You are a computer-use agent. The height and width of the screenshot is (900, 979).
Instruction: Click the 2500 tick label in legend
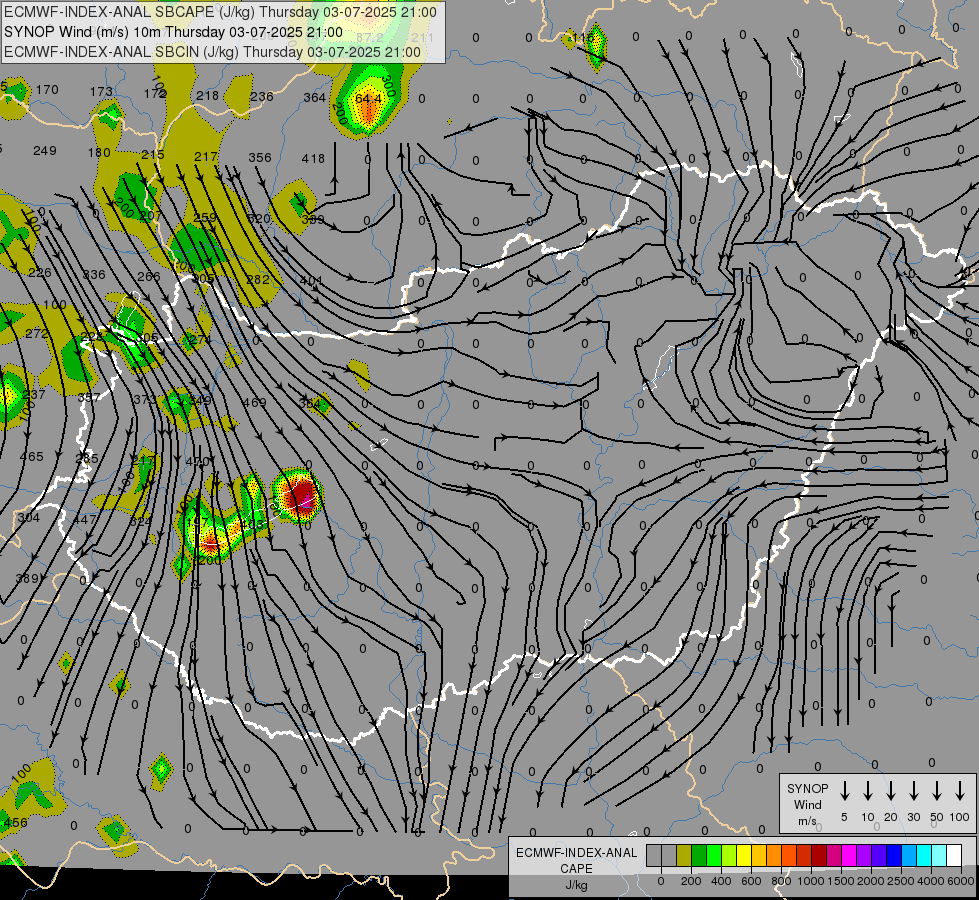(901, 881)
